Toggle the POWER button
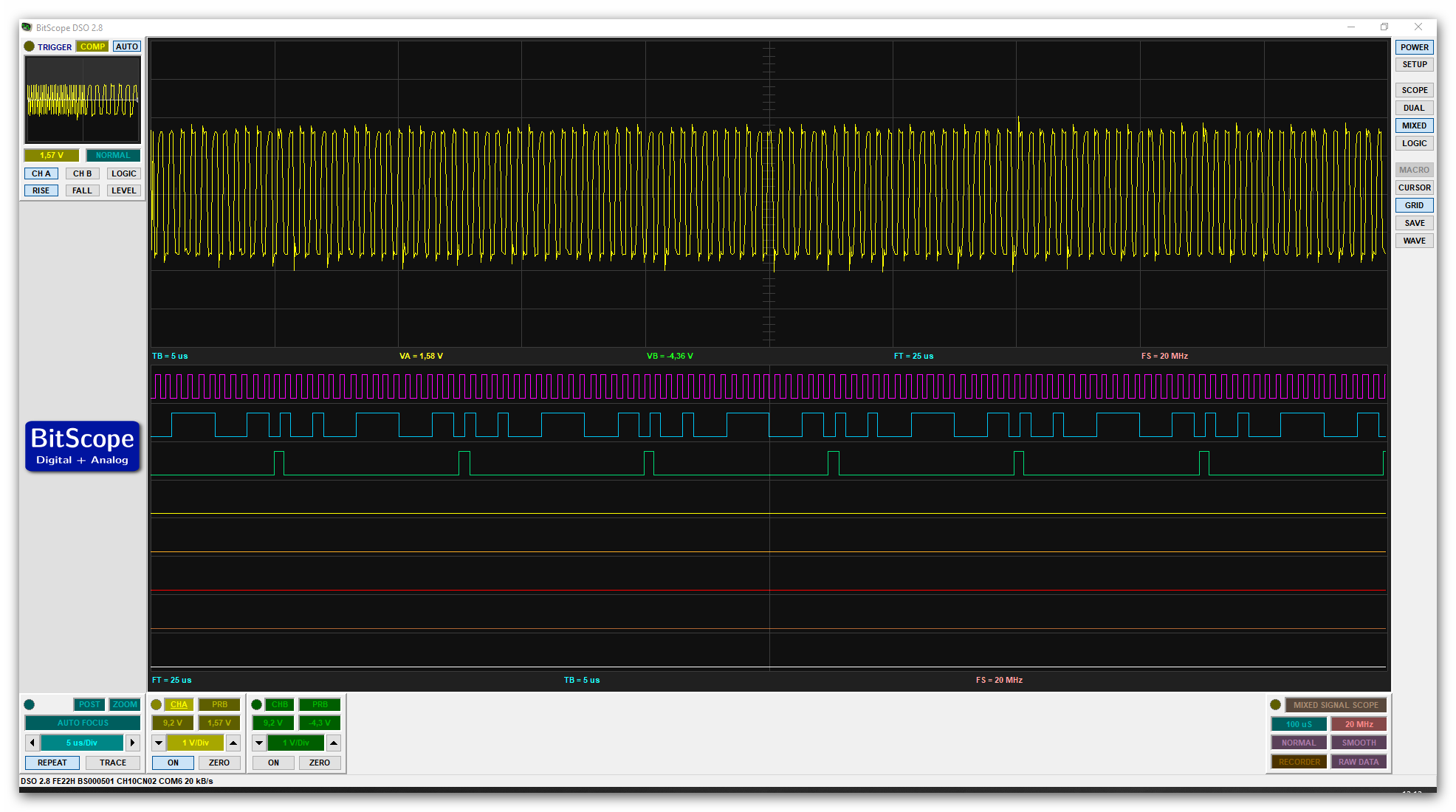The width and height of the screenshot is (1456, 812). pyautogui.click(x=1415, y=47)
